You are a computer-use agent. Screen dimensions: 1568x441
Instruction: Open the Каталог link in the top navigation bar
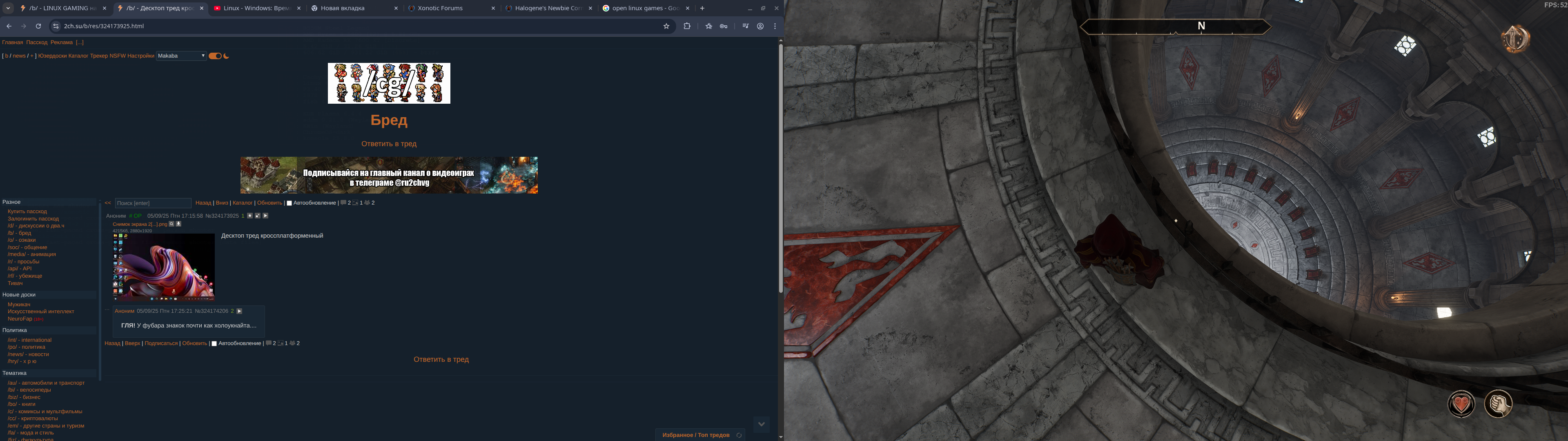78,56
